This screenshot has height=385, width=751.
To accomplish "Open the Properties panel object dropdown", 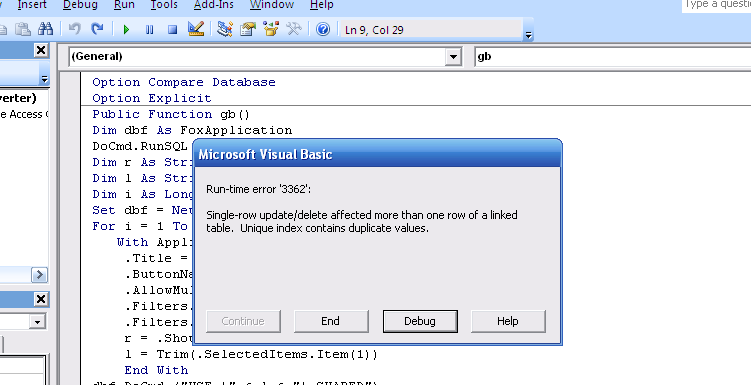I will click(37, 322).
